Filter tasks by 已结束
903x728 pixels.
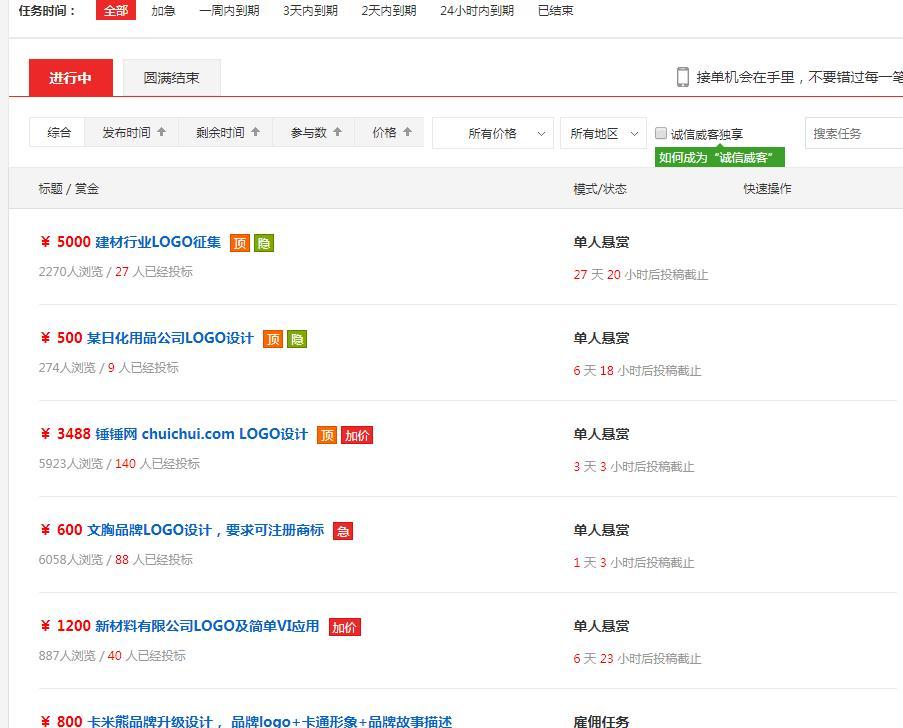coord(556,10)
